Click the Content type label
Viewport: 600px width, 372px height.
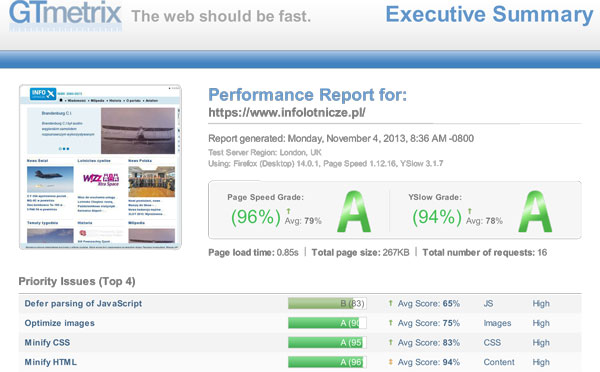click(x=499, y=362)
